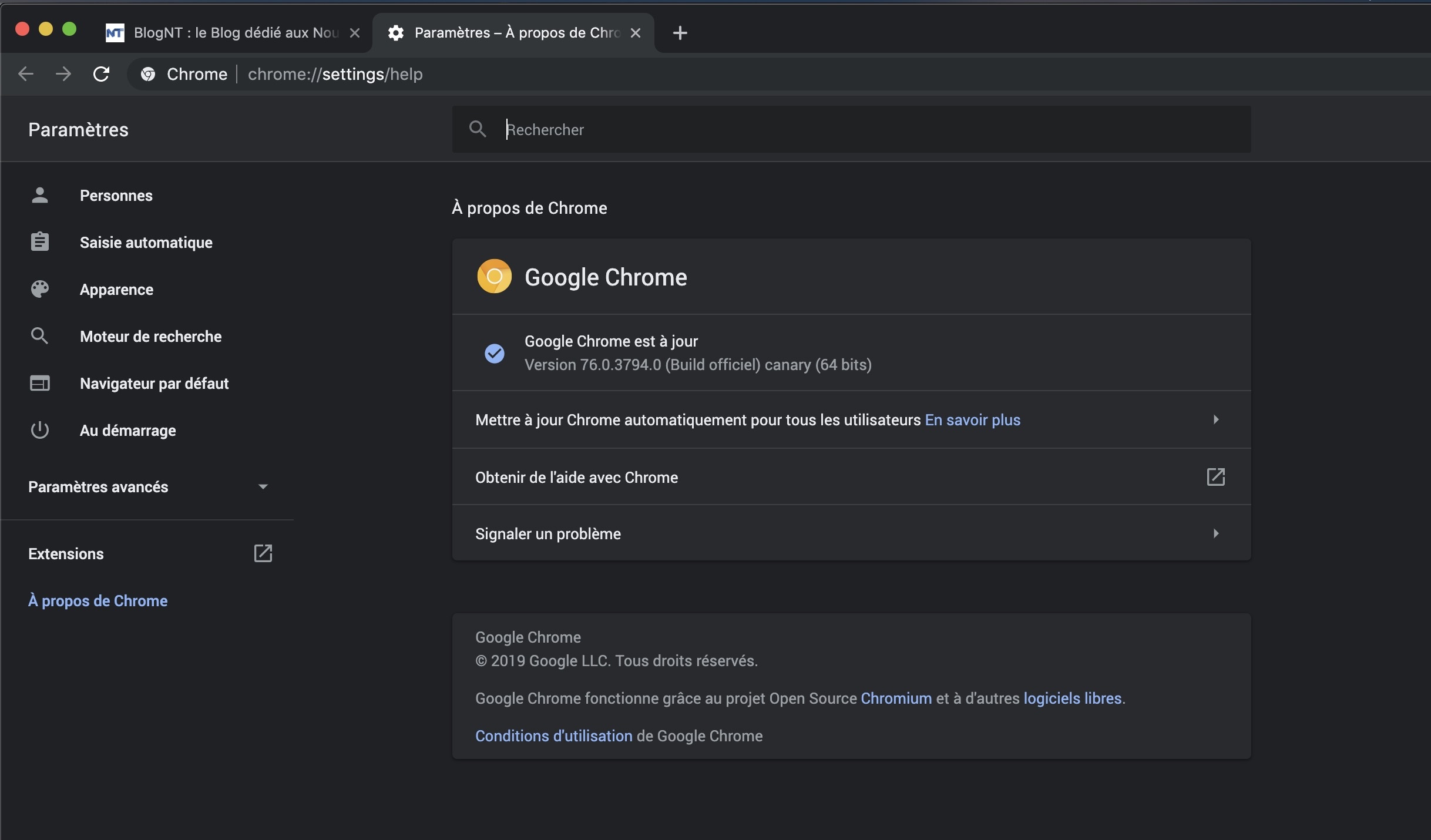Click the yellow minimize window button
1431x840 pixels.
coord(46,29)
